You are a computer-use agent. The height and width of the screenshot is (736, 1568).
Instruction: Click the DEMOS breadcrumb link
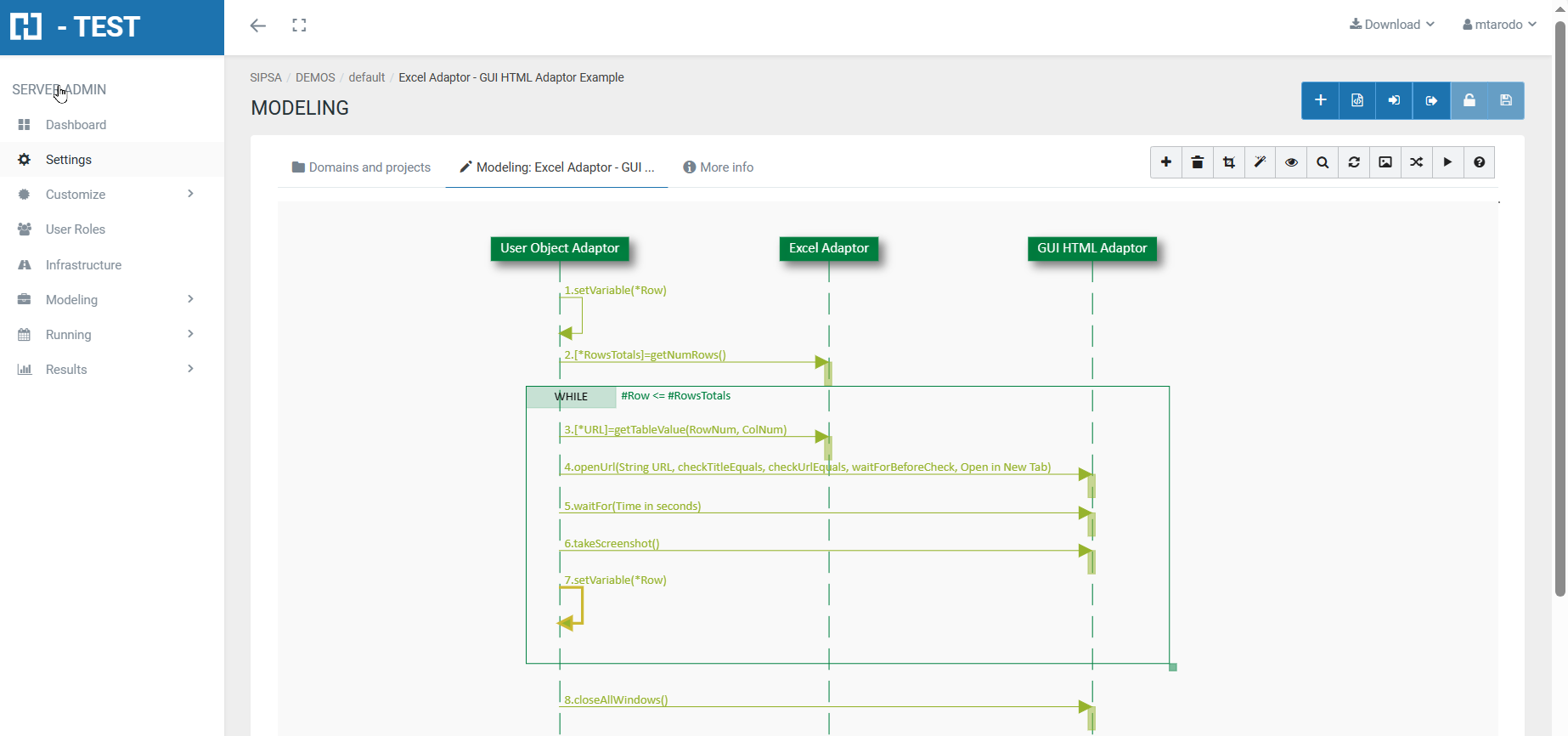[315, 77]
